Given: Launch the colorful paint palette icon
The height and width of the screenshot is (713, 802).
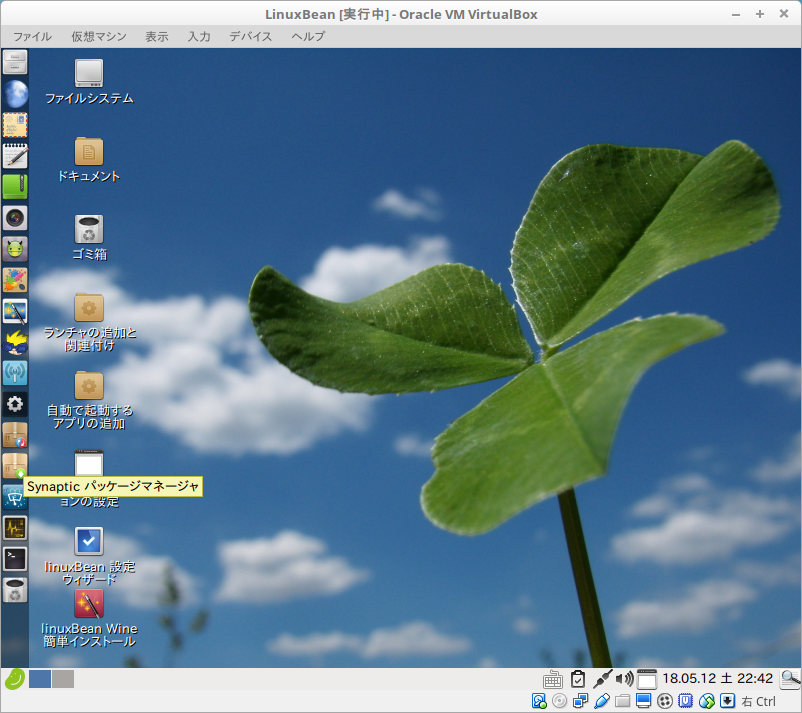Looking at the screenshot, I should click(15, 280).
